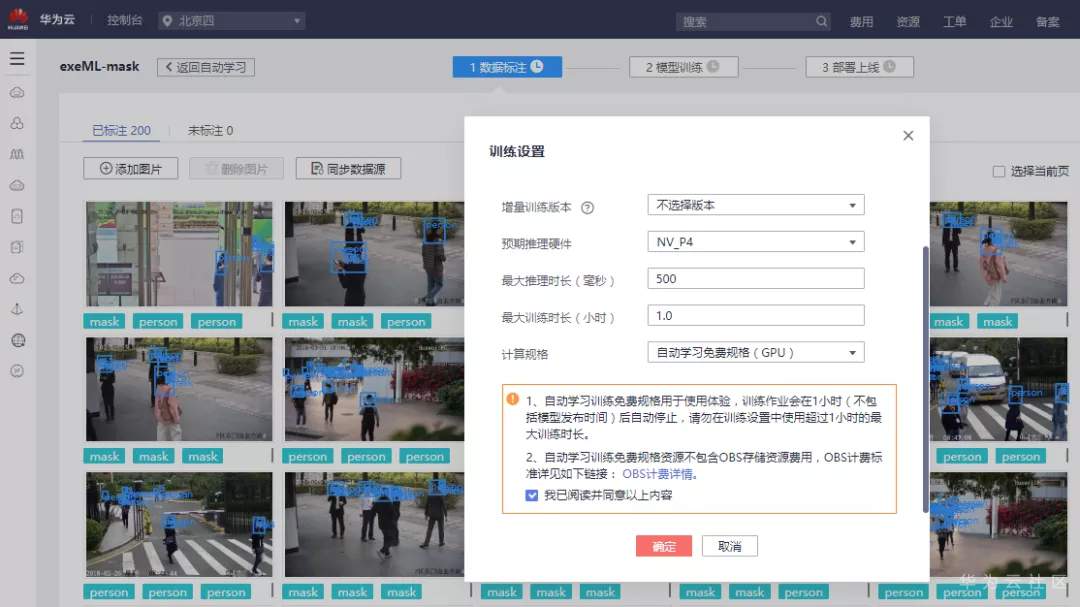This screenshot has height=607, width=1080.
Task: Click the first cloud icon in the sidebar
Action: [17, 92]
